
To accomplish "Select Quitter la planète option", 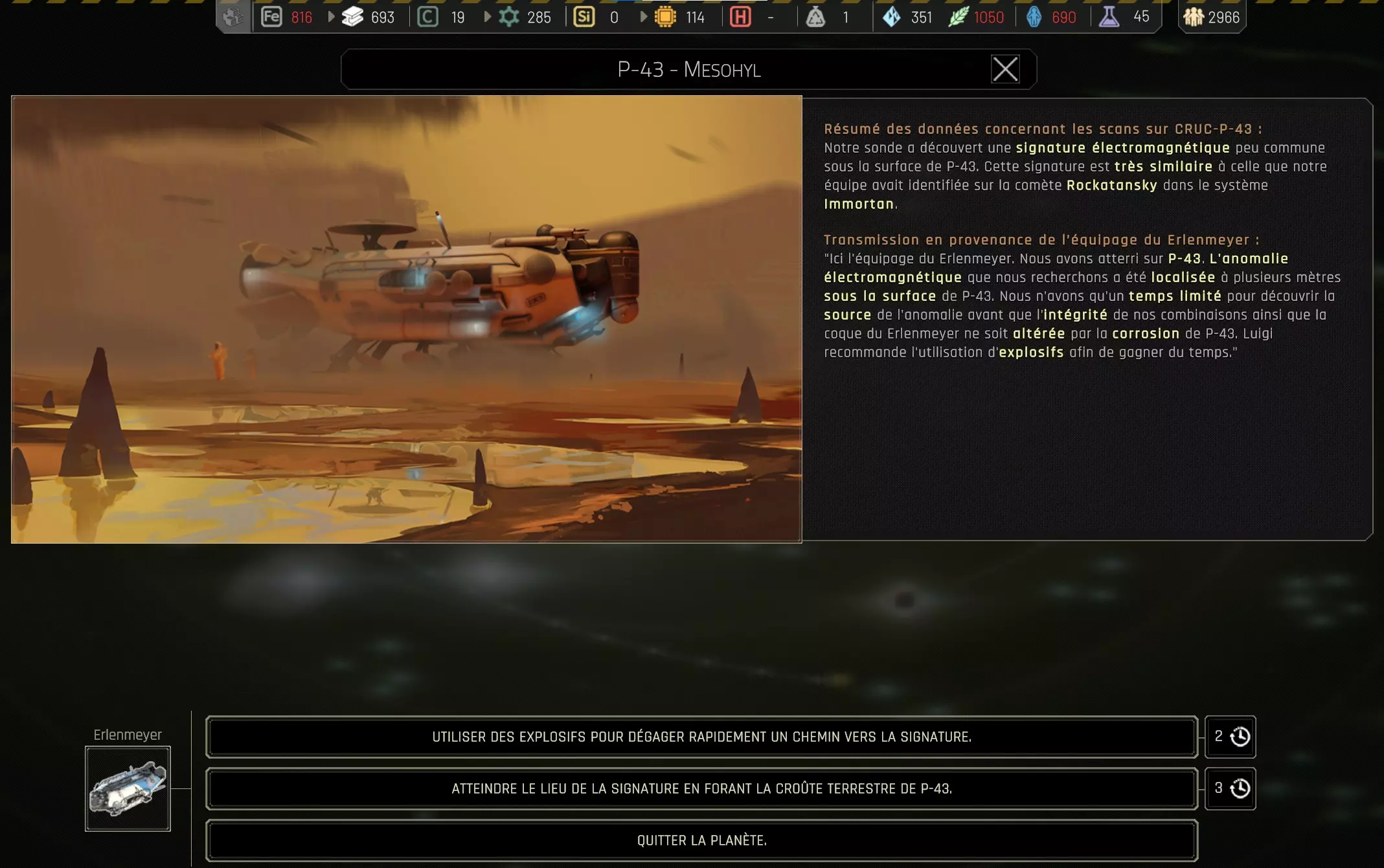I will pos(701,840).
